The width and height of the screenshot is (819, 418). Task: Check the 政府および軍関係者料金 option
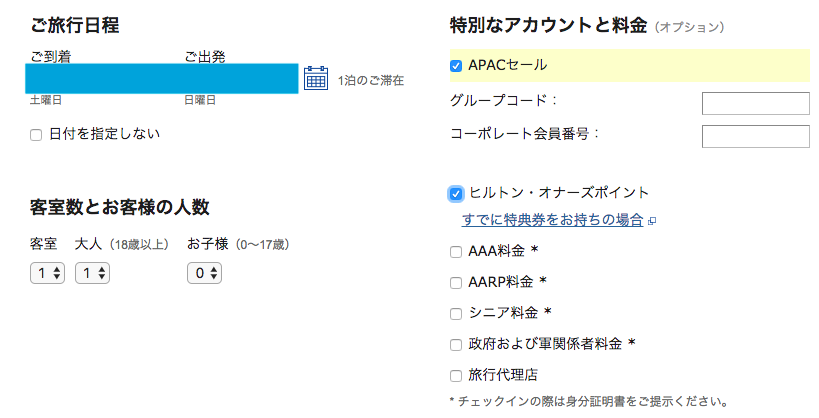click(456, 344)
